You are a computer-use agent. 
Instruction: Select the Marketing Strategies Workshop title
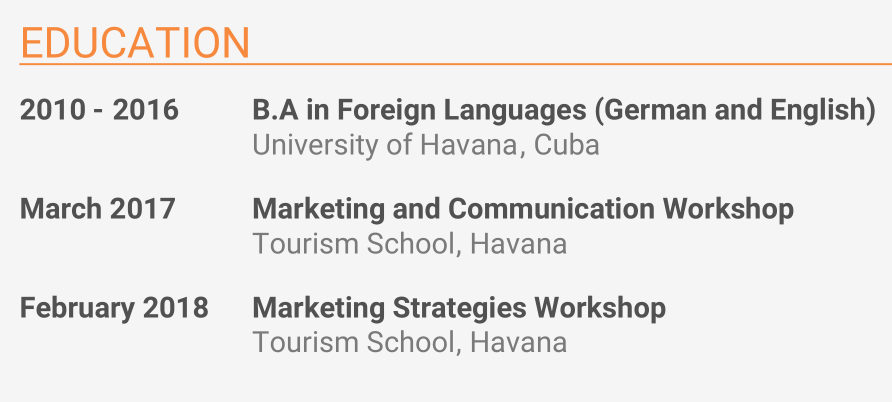click(x=459, y=308)
